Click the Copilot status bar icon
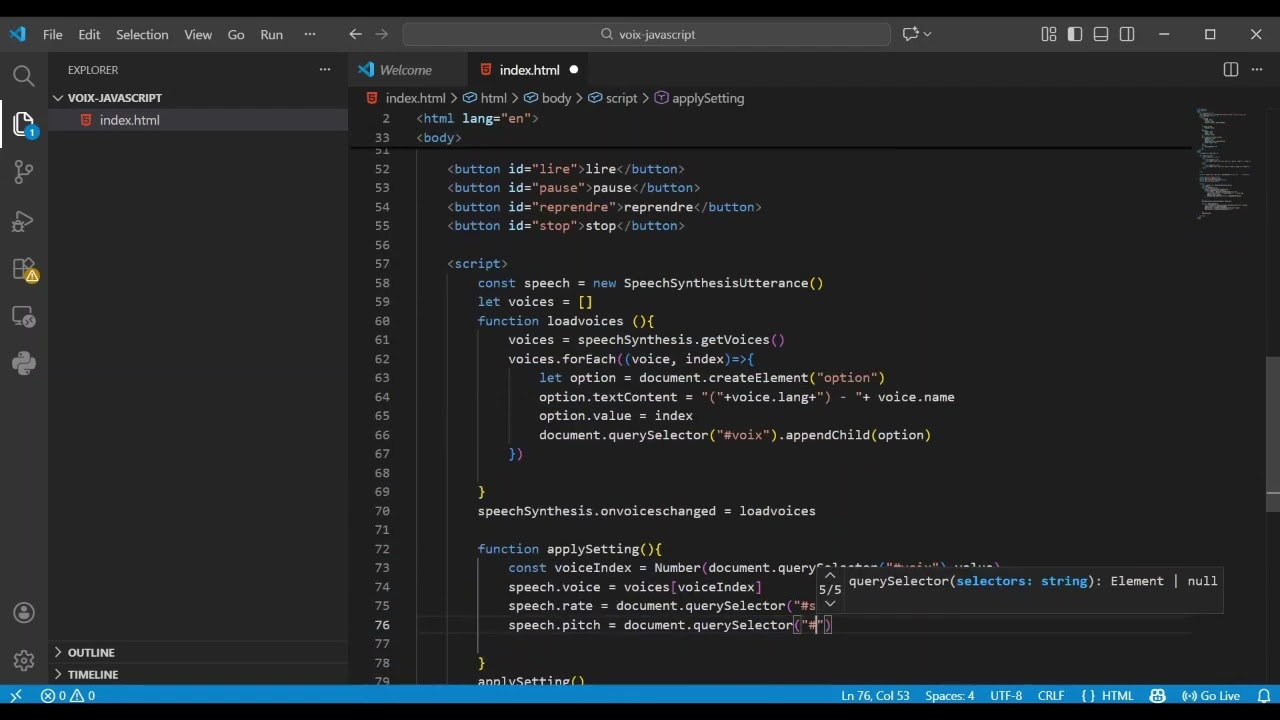This screenshot has height=720, width=1280. tap(1158, 695)
